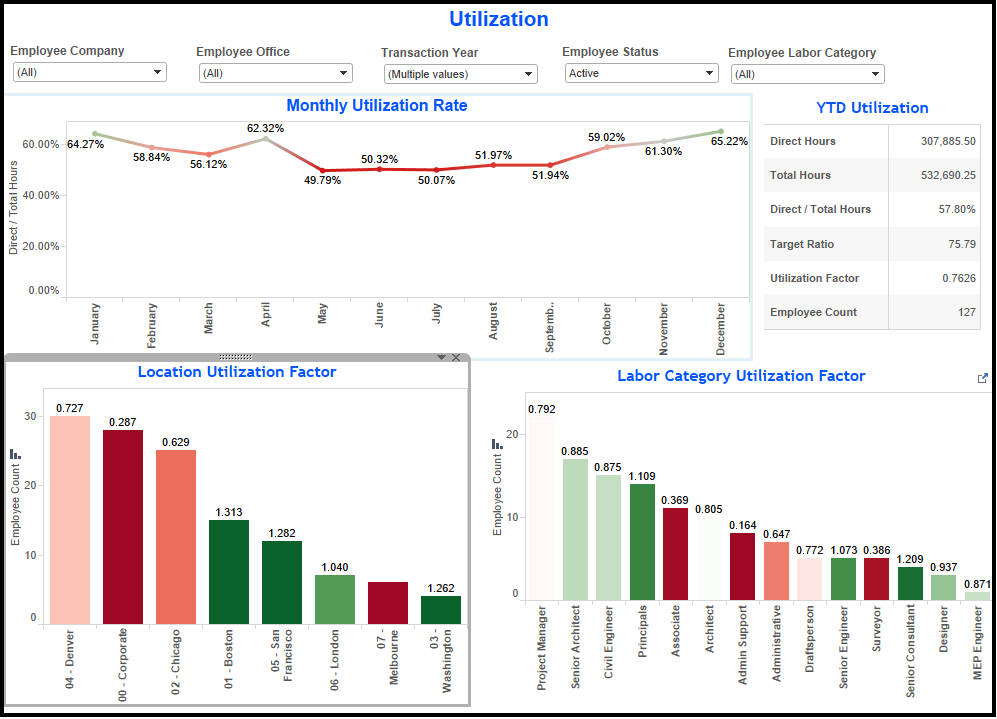The height and width of the screenshot is (719, 997).
Task: Click the April 62.32% data point
Action: [266, 137]
